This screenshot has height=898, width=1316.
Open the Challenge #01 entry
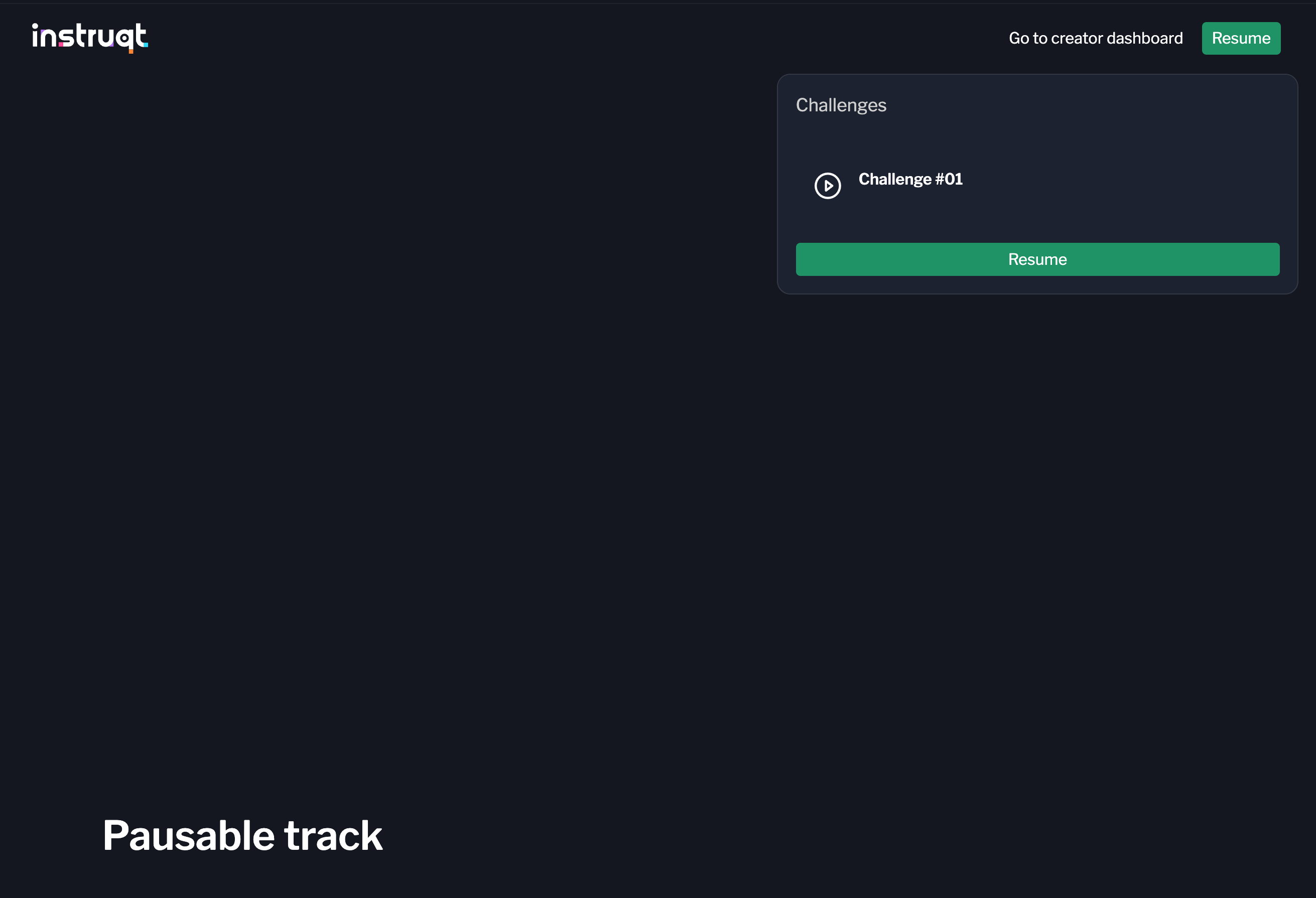910,180
